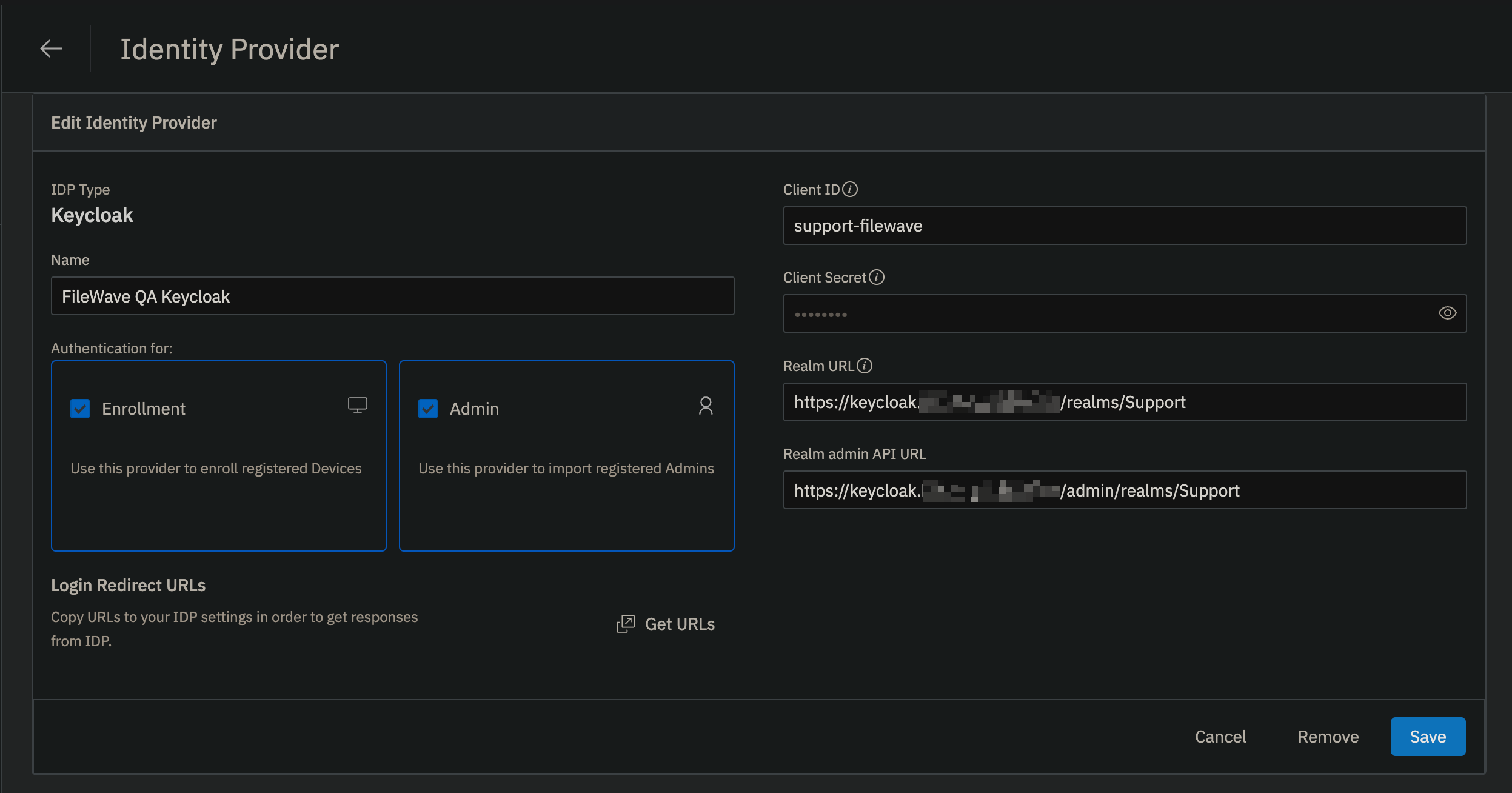The image size is (1512, 793).
Task: Edit the Client ID field support-filewave
Action: [1125, 226]
